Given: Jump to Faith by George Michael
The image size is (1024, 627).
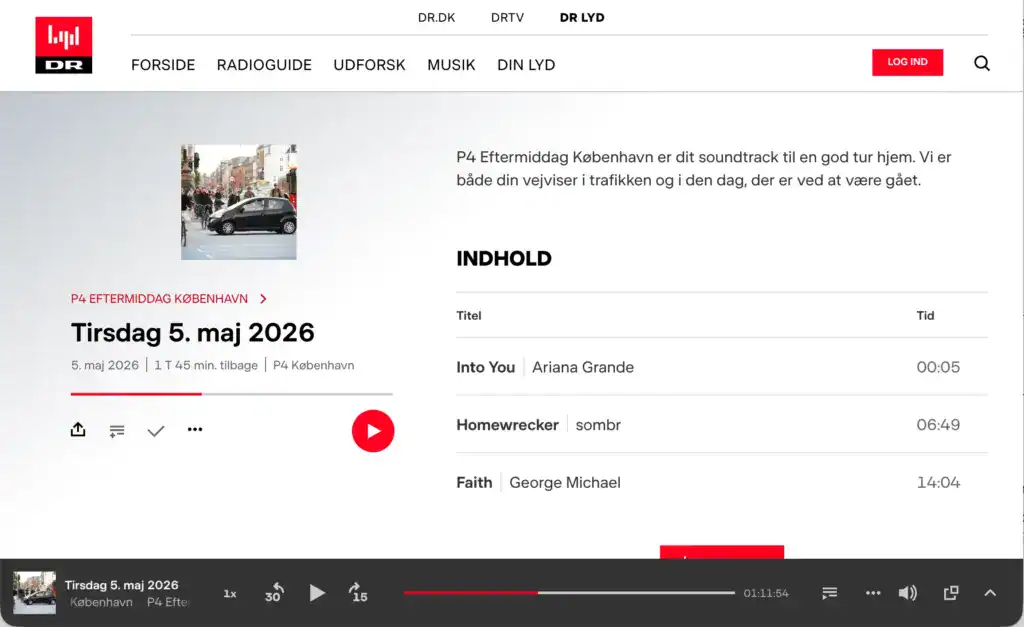Looking at the screenshot, I should pos(722,482).
